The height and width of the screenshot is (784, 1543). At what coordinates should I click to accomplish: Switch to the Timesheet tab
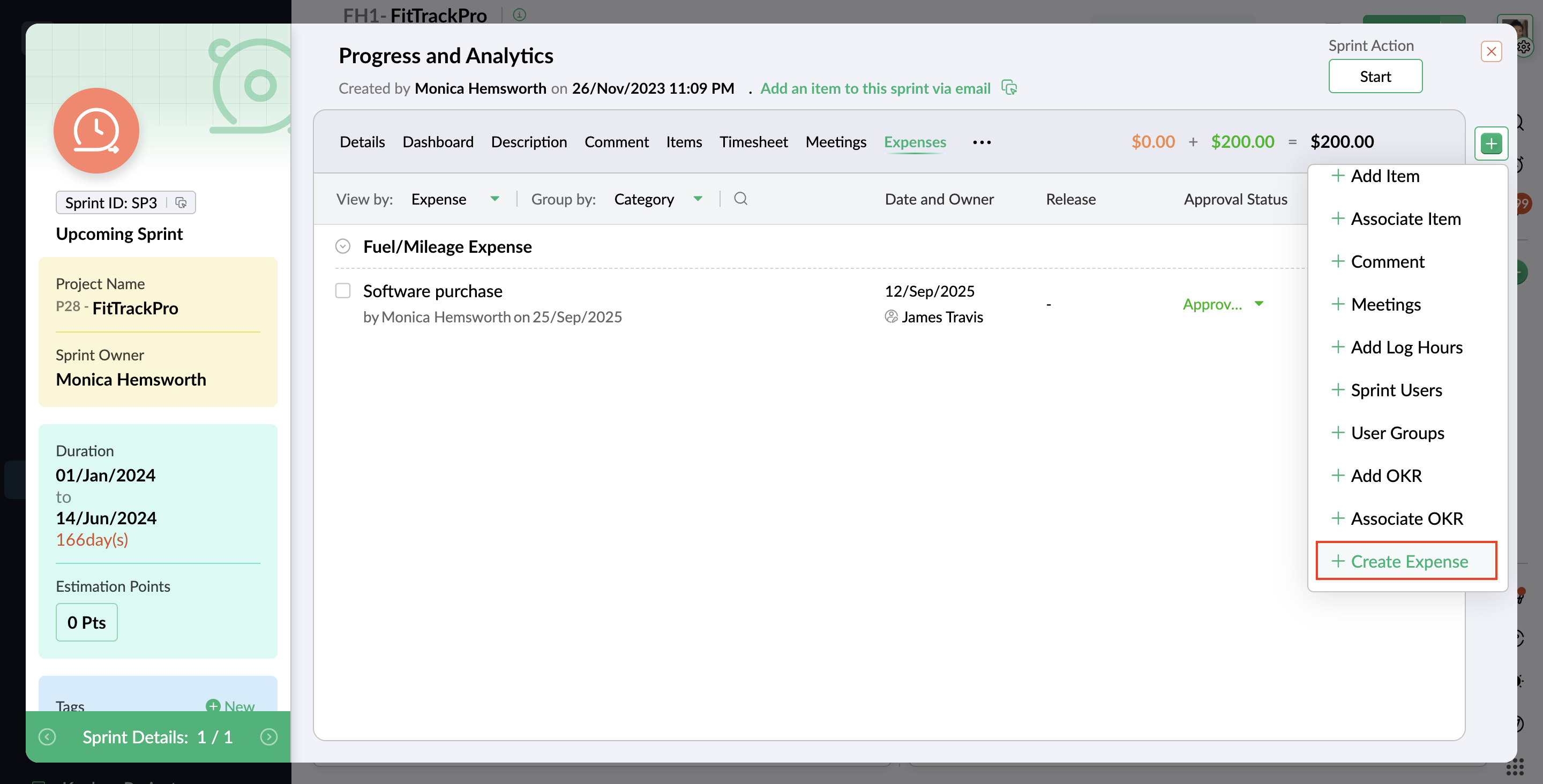753,142
